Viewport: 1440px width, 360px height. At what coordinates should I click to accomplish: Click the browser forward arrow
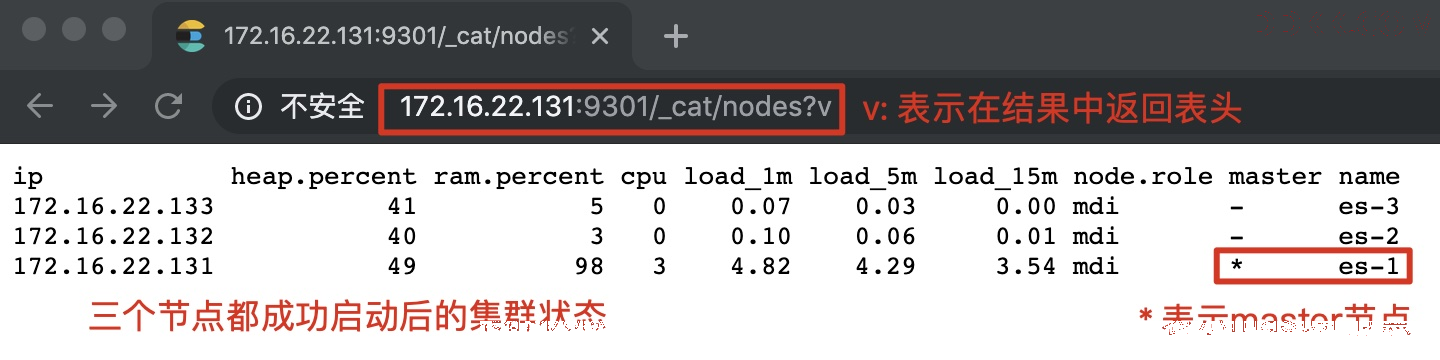(104, 106)
